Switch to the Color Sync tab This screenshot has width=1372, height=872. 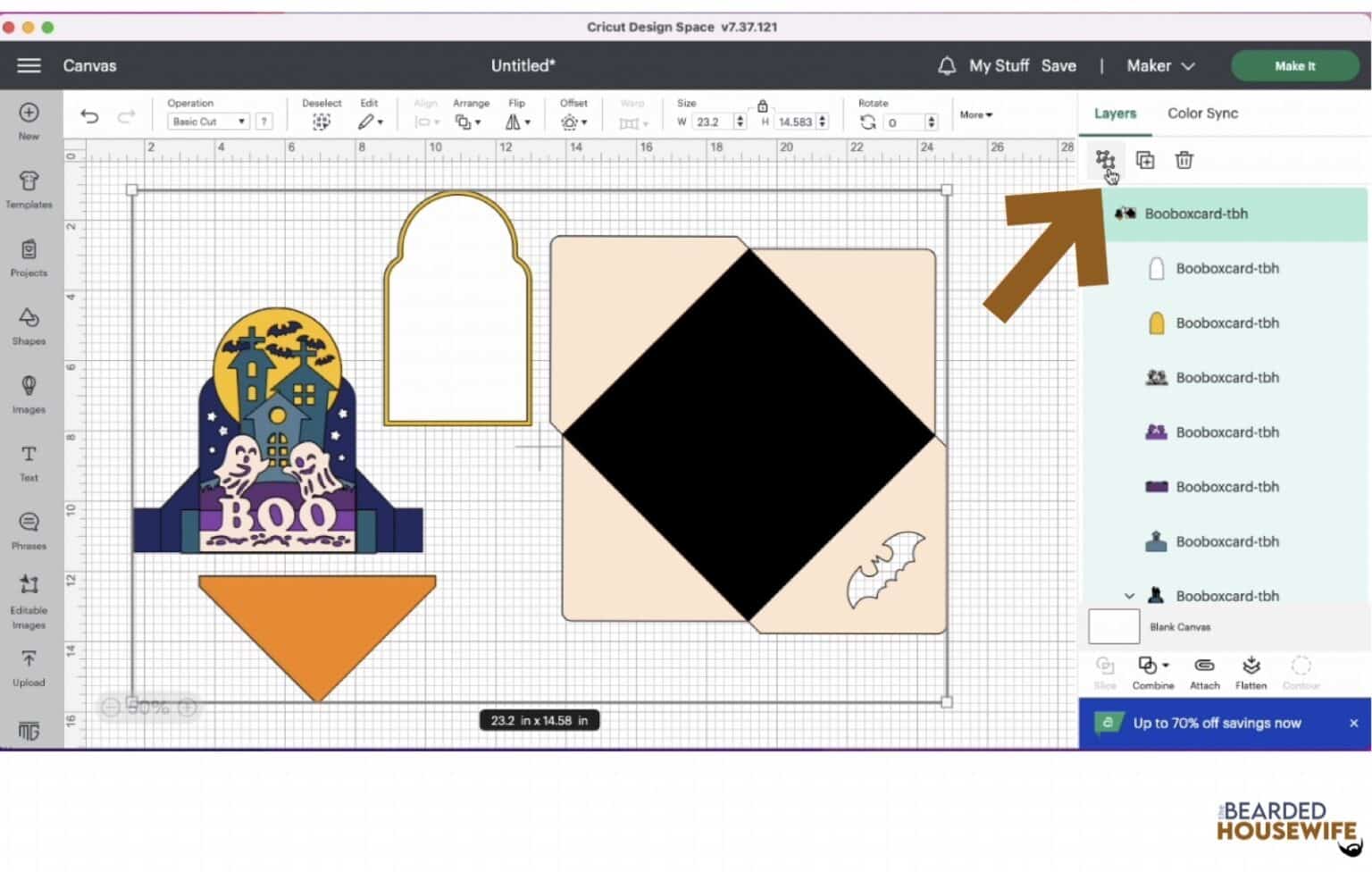(x=1202, y=113)
